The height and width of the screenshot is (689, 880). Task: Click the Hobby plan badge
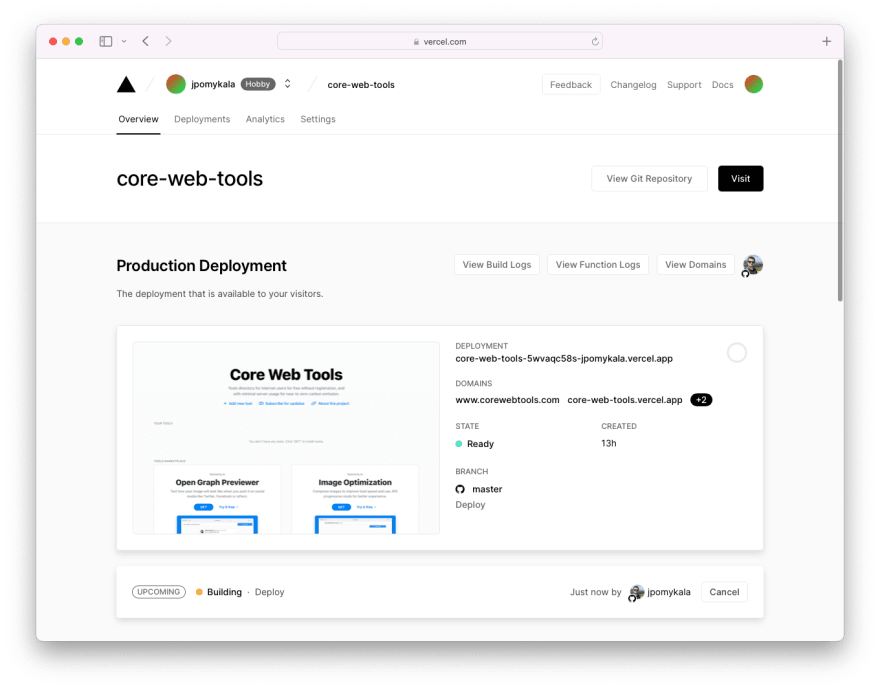(x=258, y=84)
